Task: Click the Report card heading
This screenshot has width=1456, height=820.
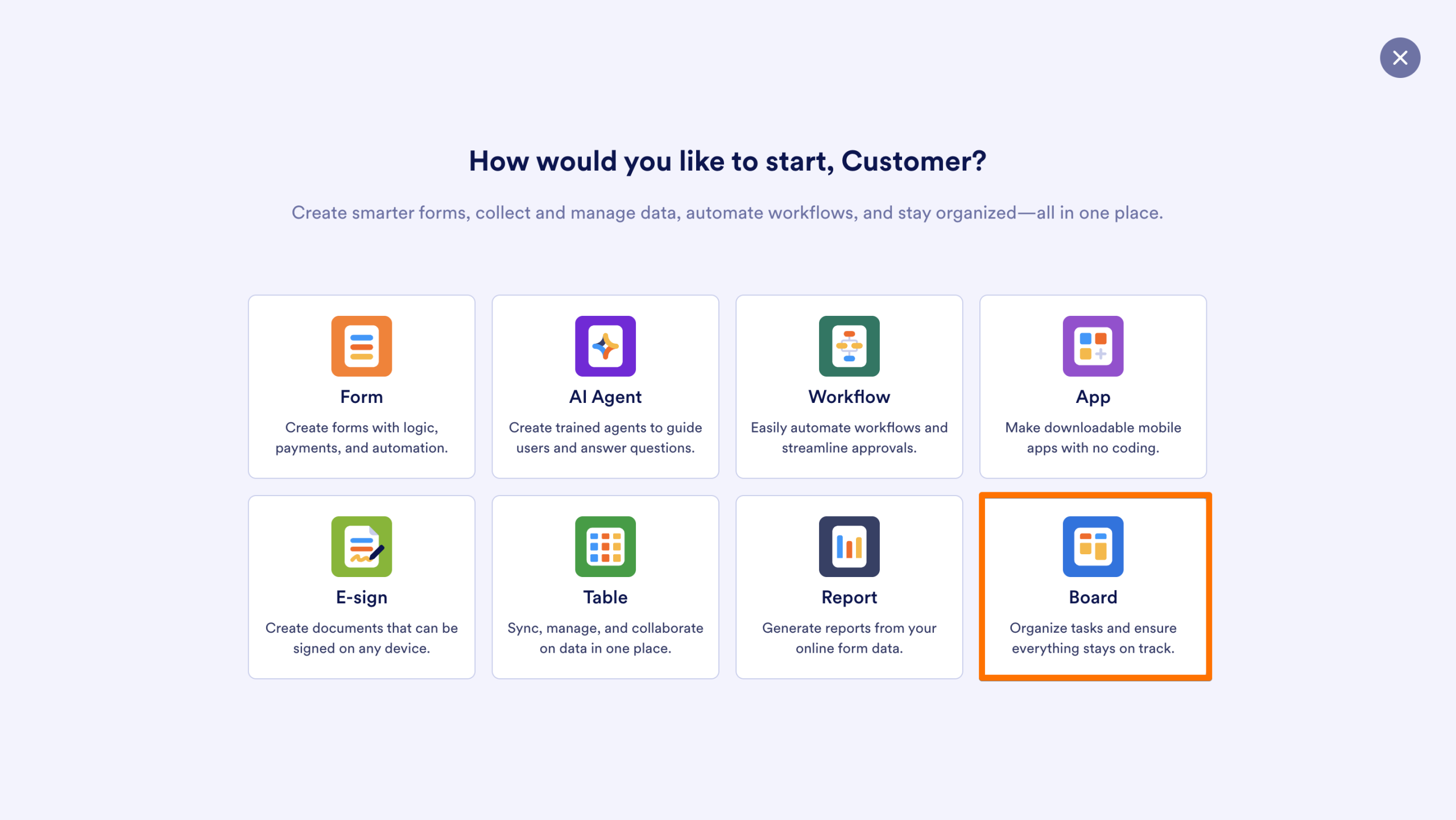Action: 849,597
